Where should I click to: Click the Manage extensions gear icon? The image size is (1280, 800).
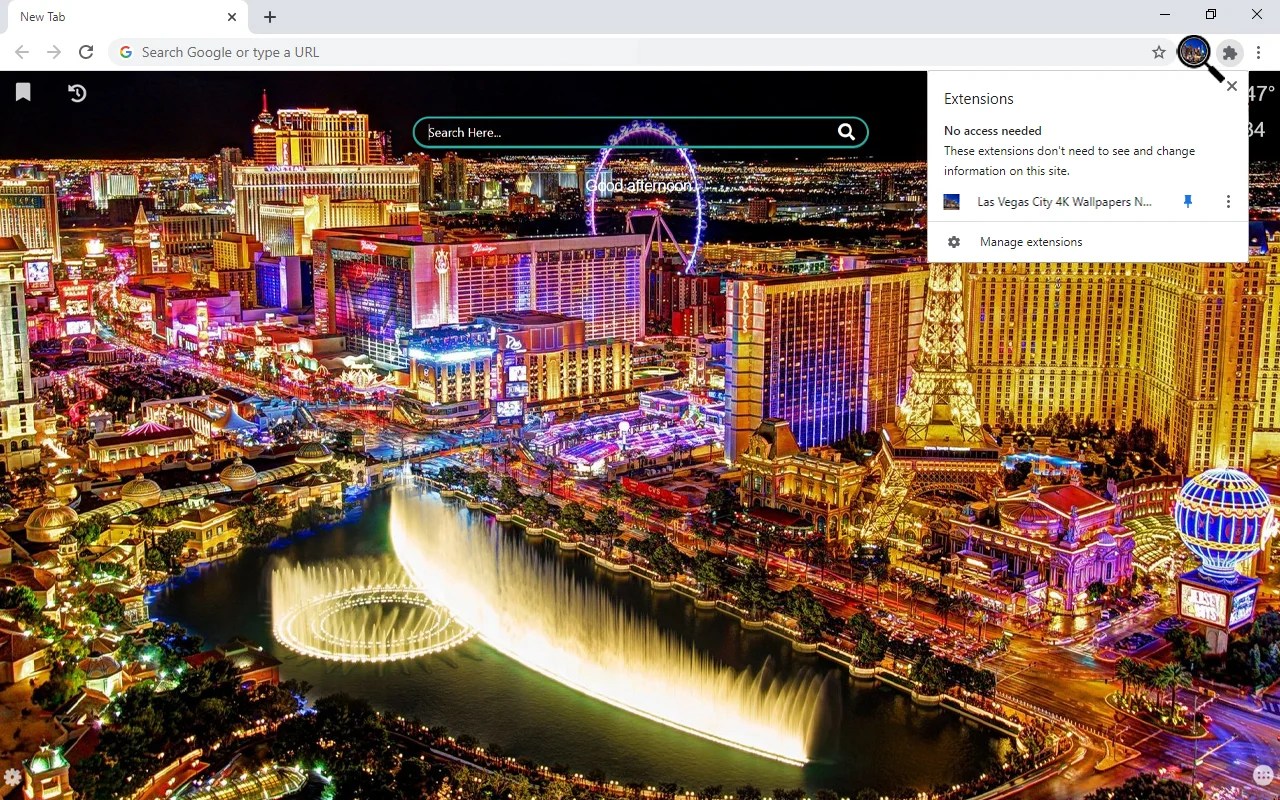coord(953,241)
